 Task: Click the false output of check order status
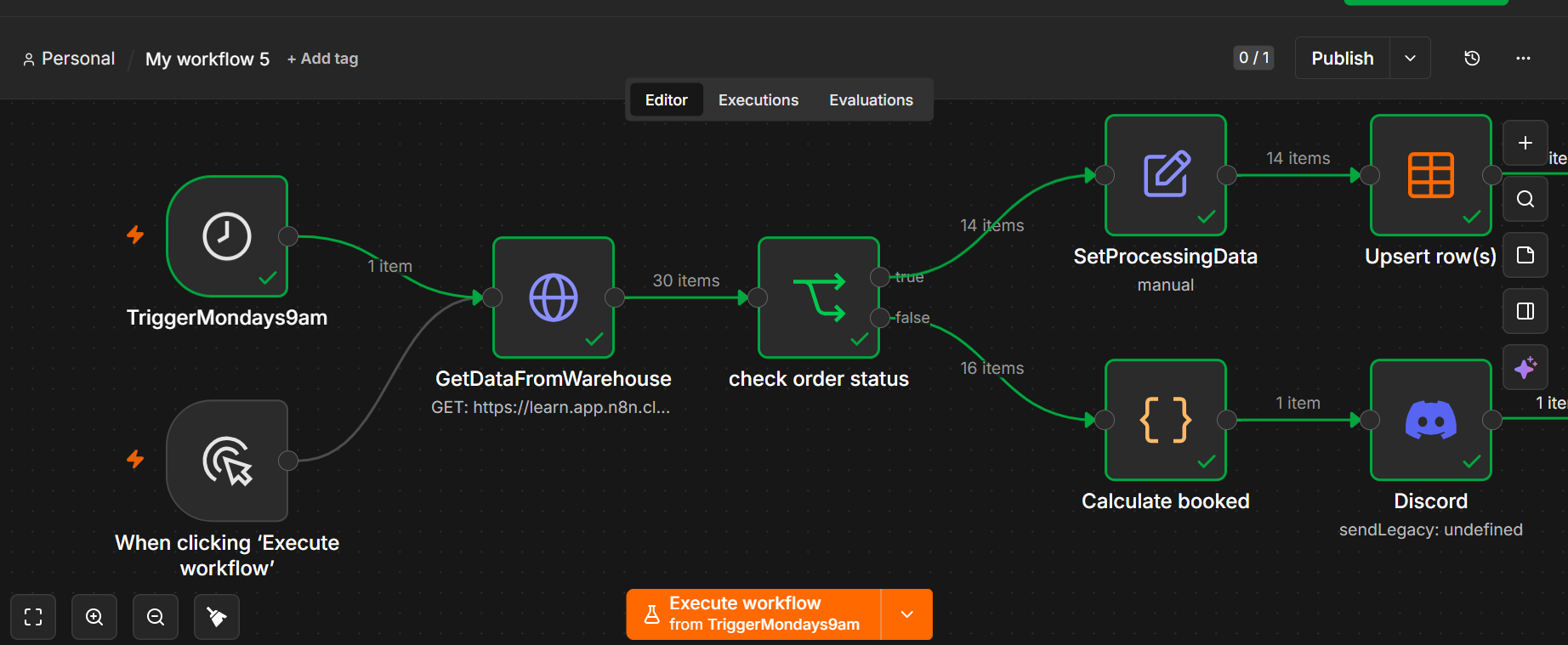(x=880, y=318)
